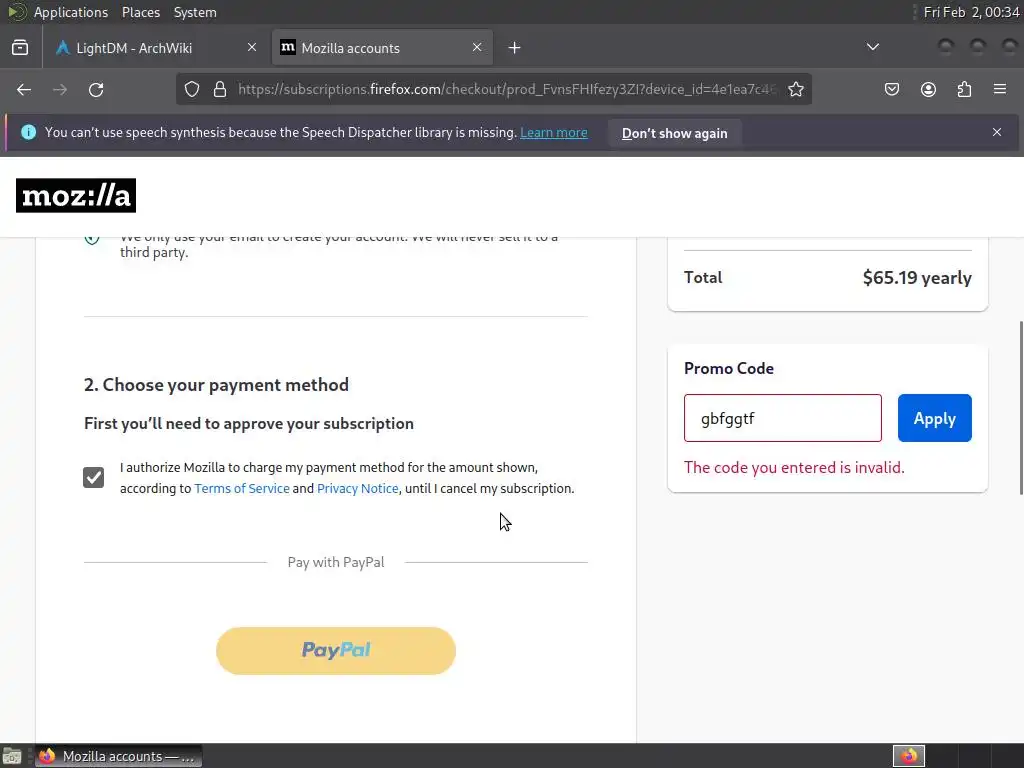Image resolution: width=1024 pixels, height=768 pixels.
Task: Open the Terms of Service link
Action: tap(242, 489)
